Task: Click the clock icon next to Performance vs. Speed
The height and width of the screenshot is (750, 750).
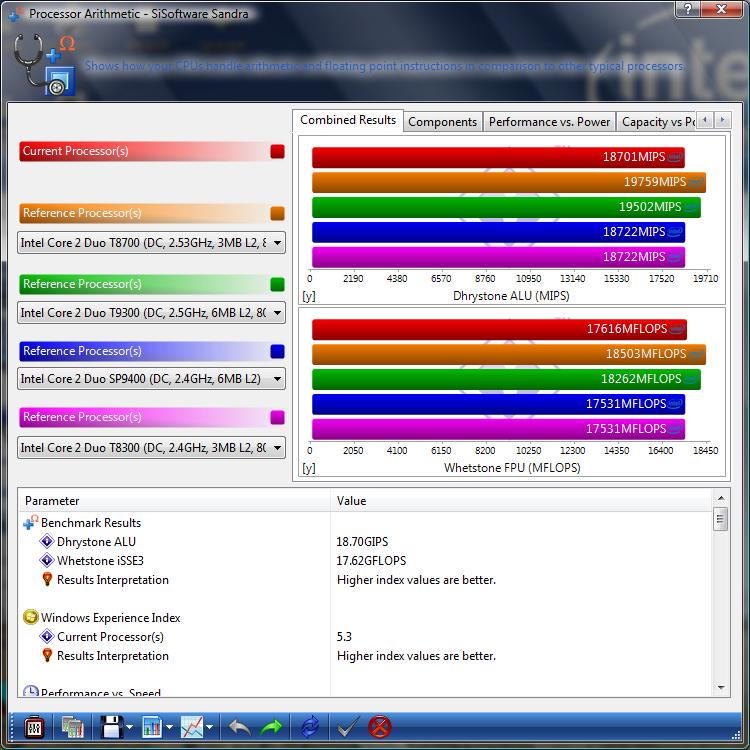Action: 31,691
